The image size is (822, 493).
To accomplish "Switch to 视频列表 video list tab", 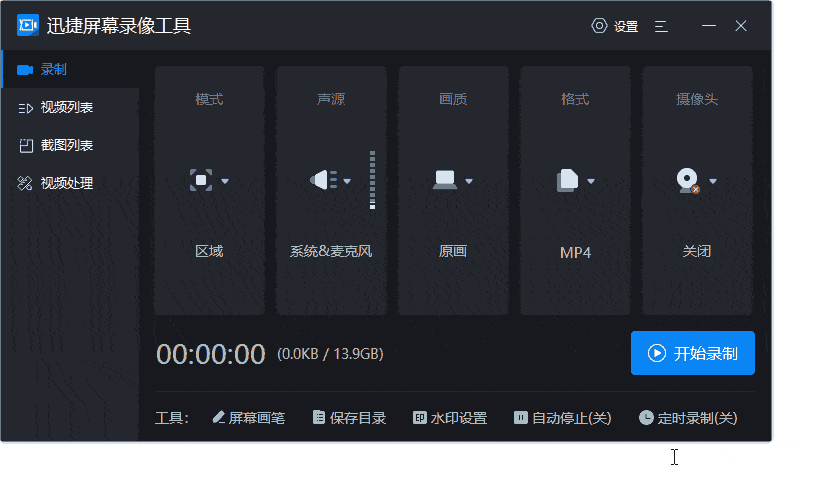I will pos(66,107).
